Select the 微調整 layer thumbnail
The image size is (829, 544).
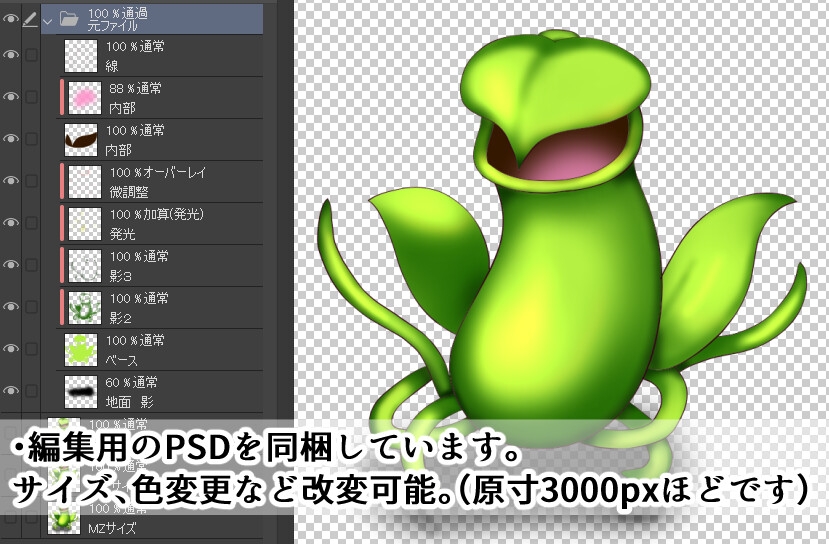pos(85,182)
